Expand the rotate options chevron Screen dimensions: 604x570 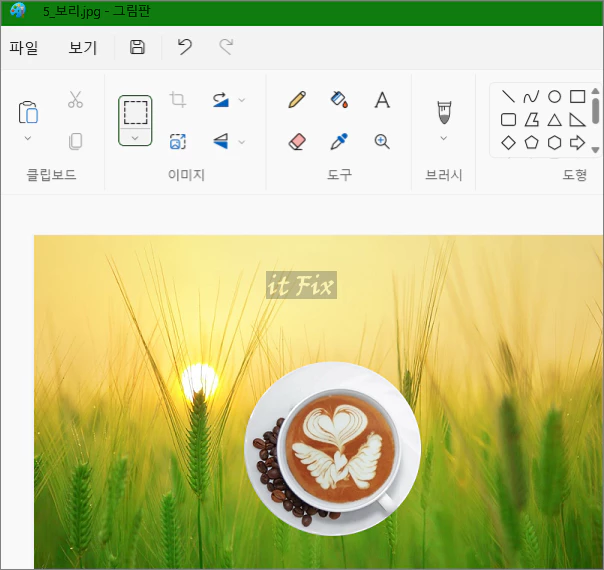242,100
